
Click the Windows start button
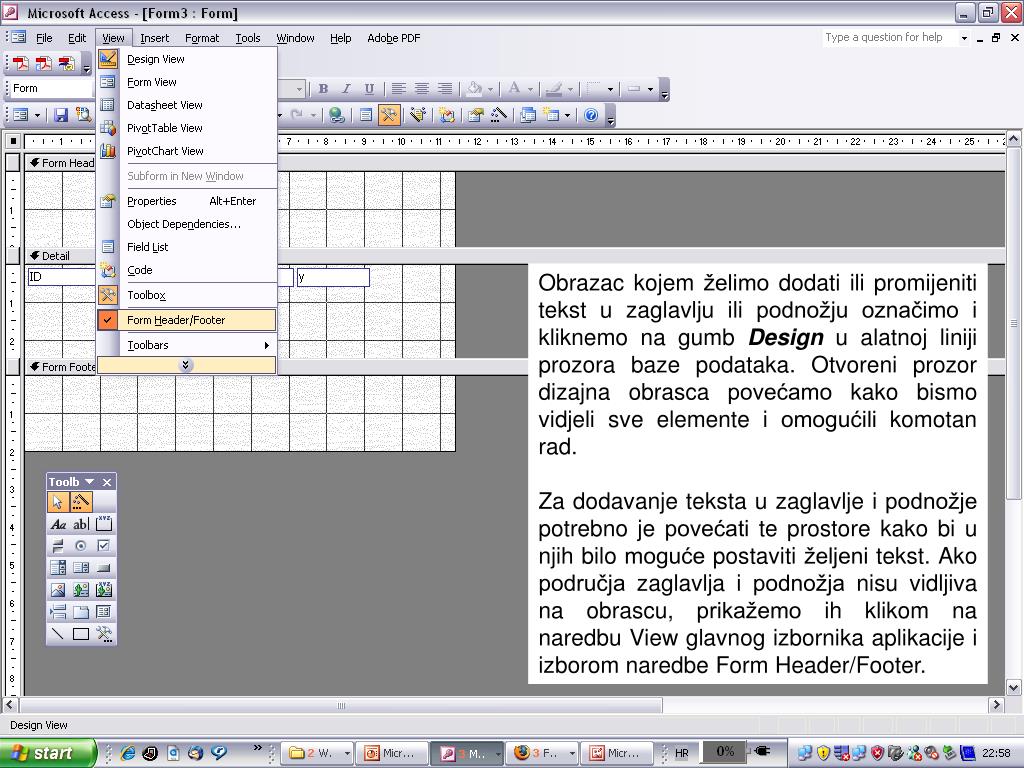48,753
